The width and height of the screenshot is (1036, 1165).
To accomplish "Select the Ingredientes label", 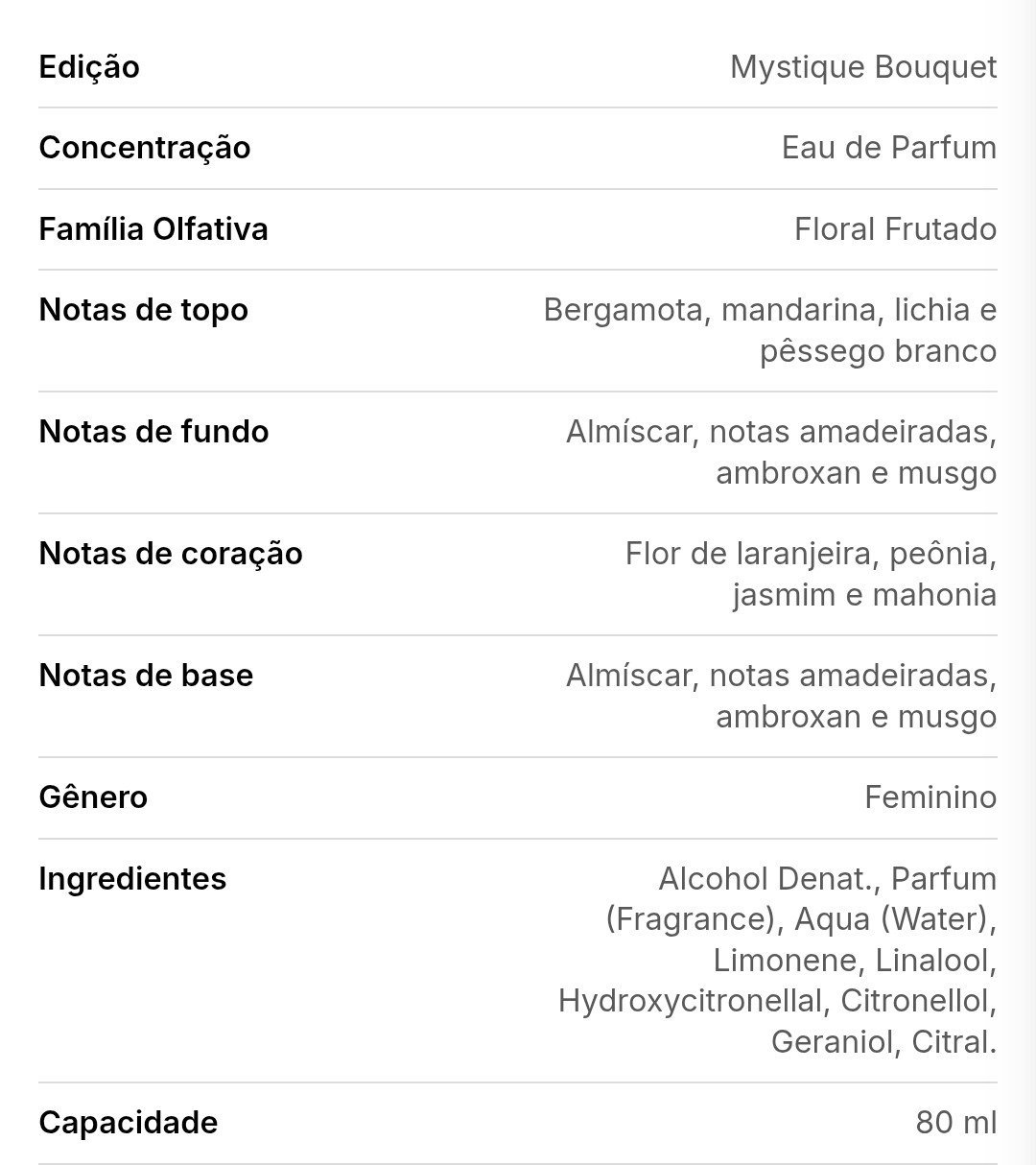I will click(133, 879).
